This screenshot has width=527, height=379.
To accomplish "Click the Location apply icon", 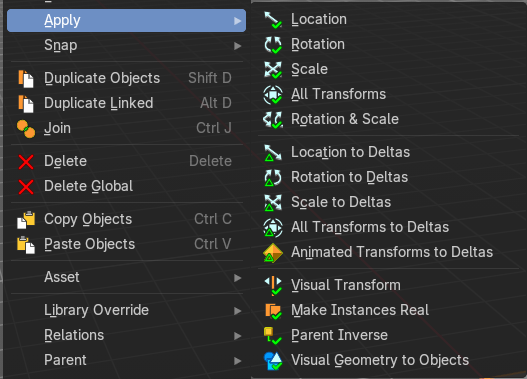I will pos(273,20).
